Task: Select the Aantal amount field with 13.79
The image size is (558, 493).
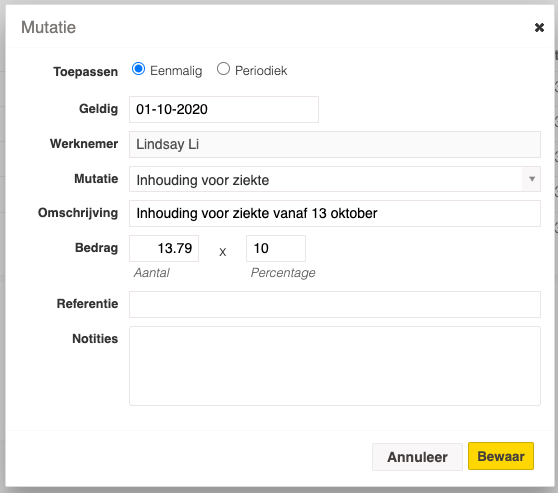Action: pos(164,248)
